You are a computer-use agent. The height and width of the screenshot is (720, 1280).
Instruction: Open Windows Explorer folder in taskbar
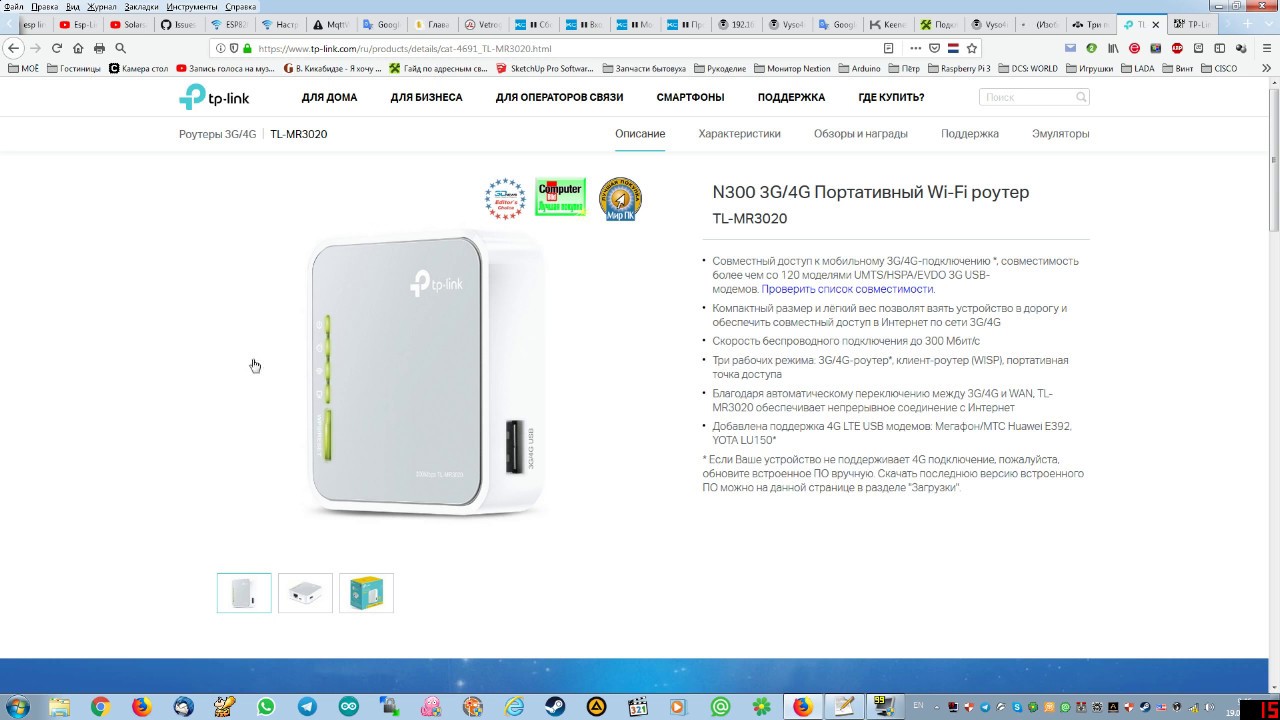[59, 707]
